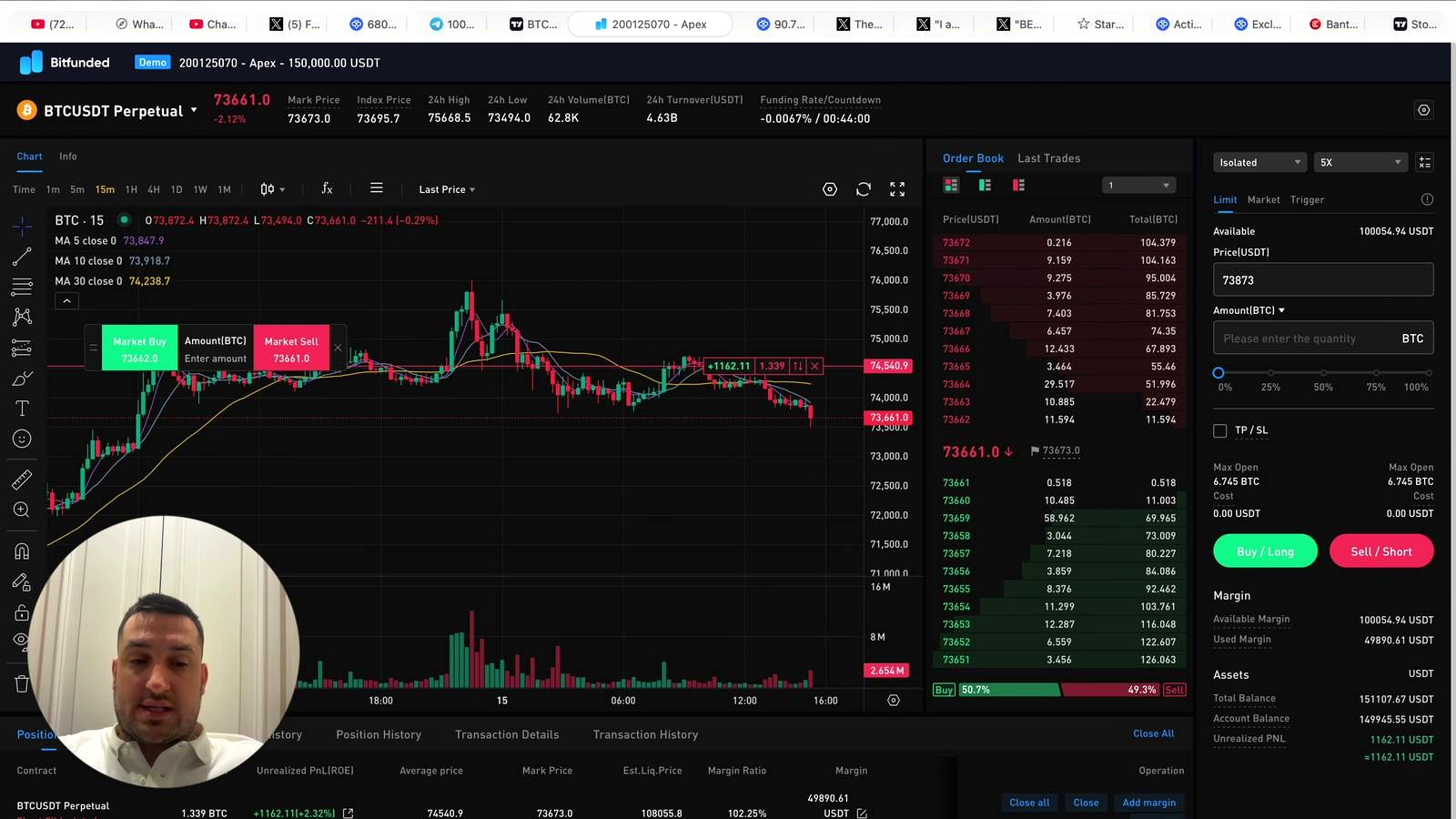The image size is (1456, 819).
Task: Open the Transaction History tab
Action: click(x=645, y=734)
